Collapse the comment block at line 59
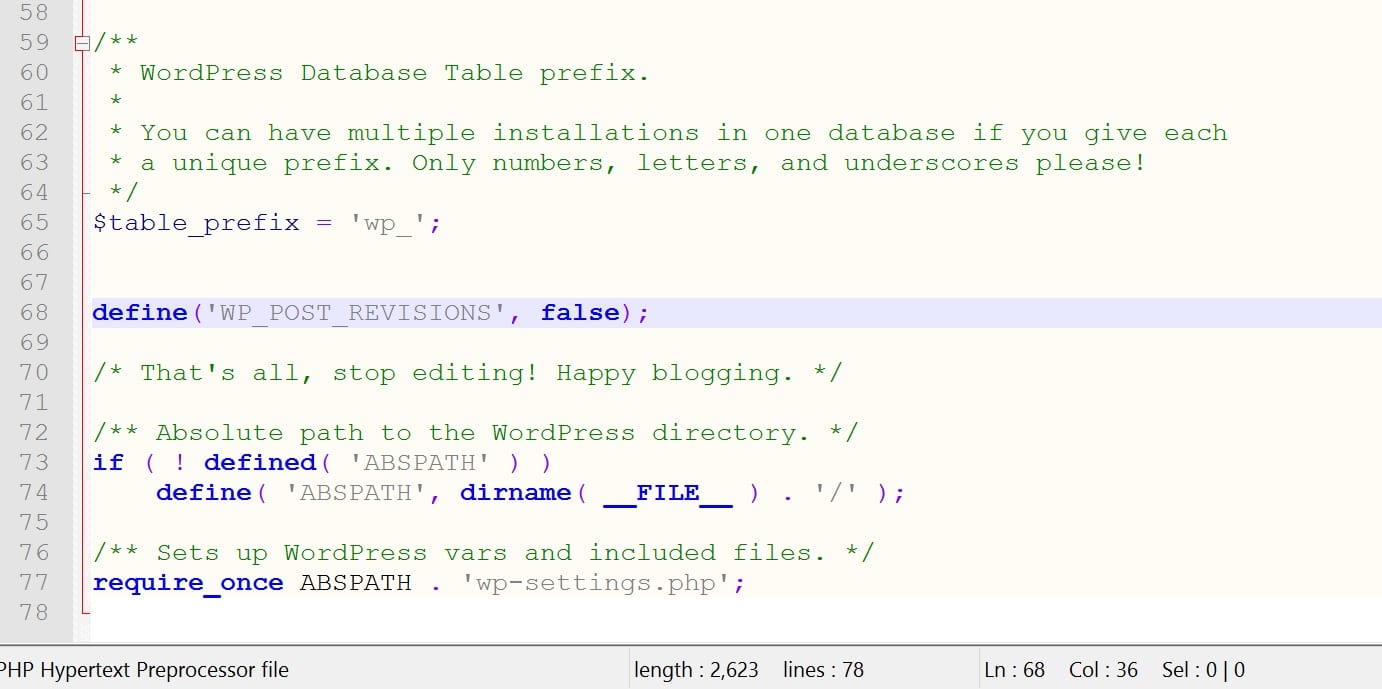 click(x=80, y=42)
